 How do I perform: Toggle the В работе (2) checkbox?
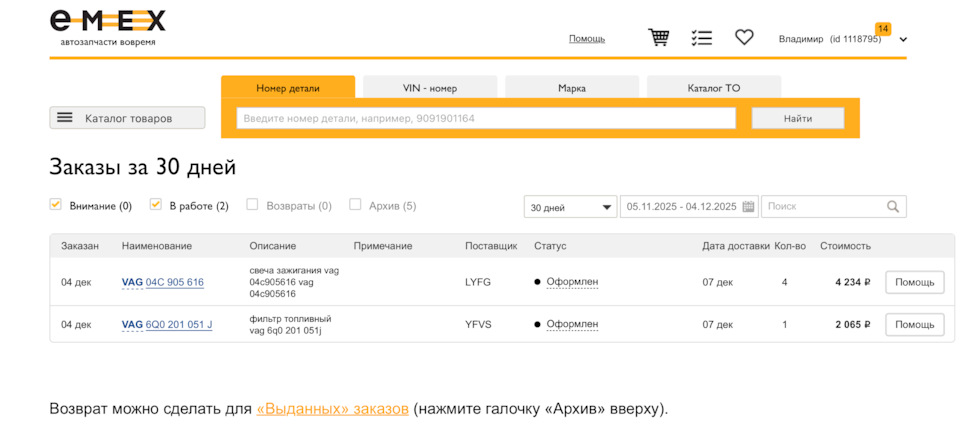tap(156, 205)
